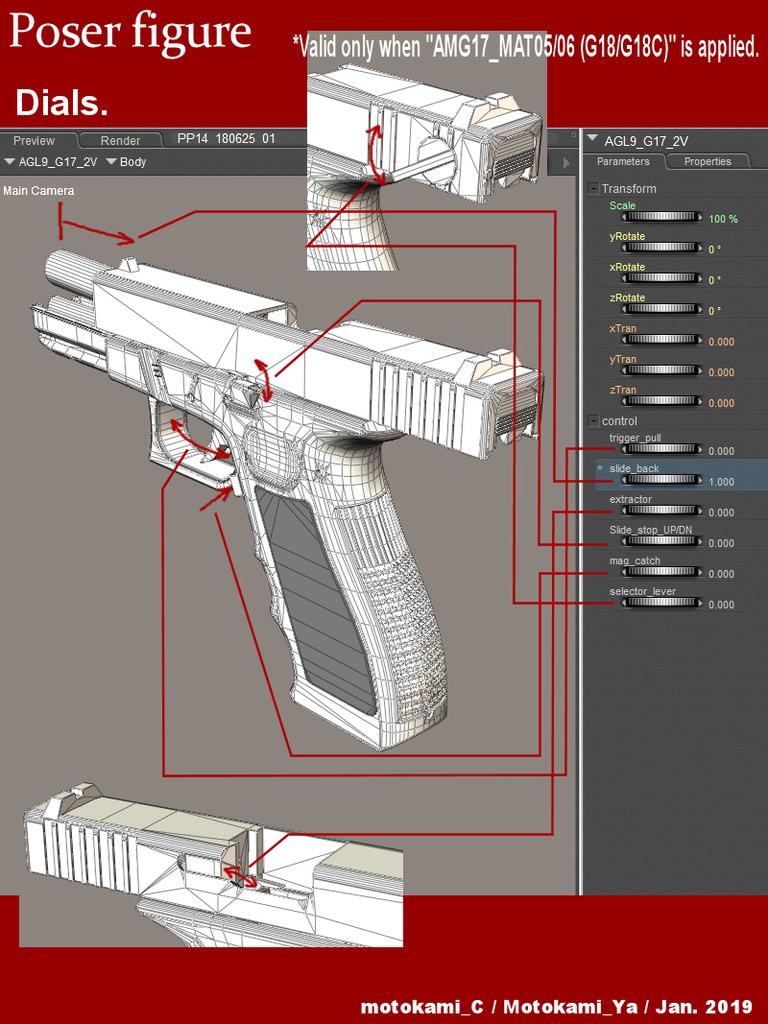This screenshot has width=768, height=1024.
Task: Click the zTran dial
Action: (662, 402)
